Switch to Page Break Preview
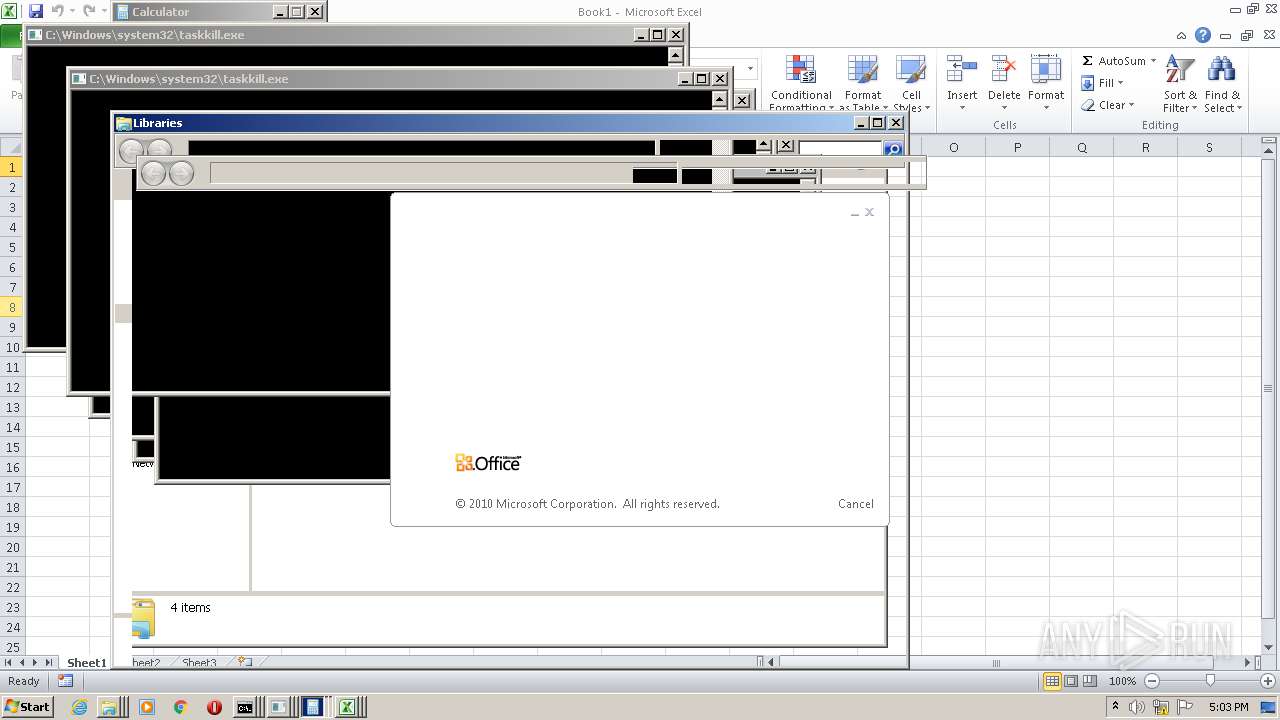 (x=1090, y=681)
